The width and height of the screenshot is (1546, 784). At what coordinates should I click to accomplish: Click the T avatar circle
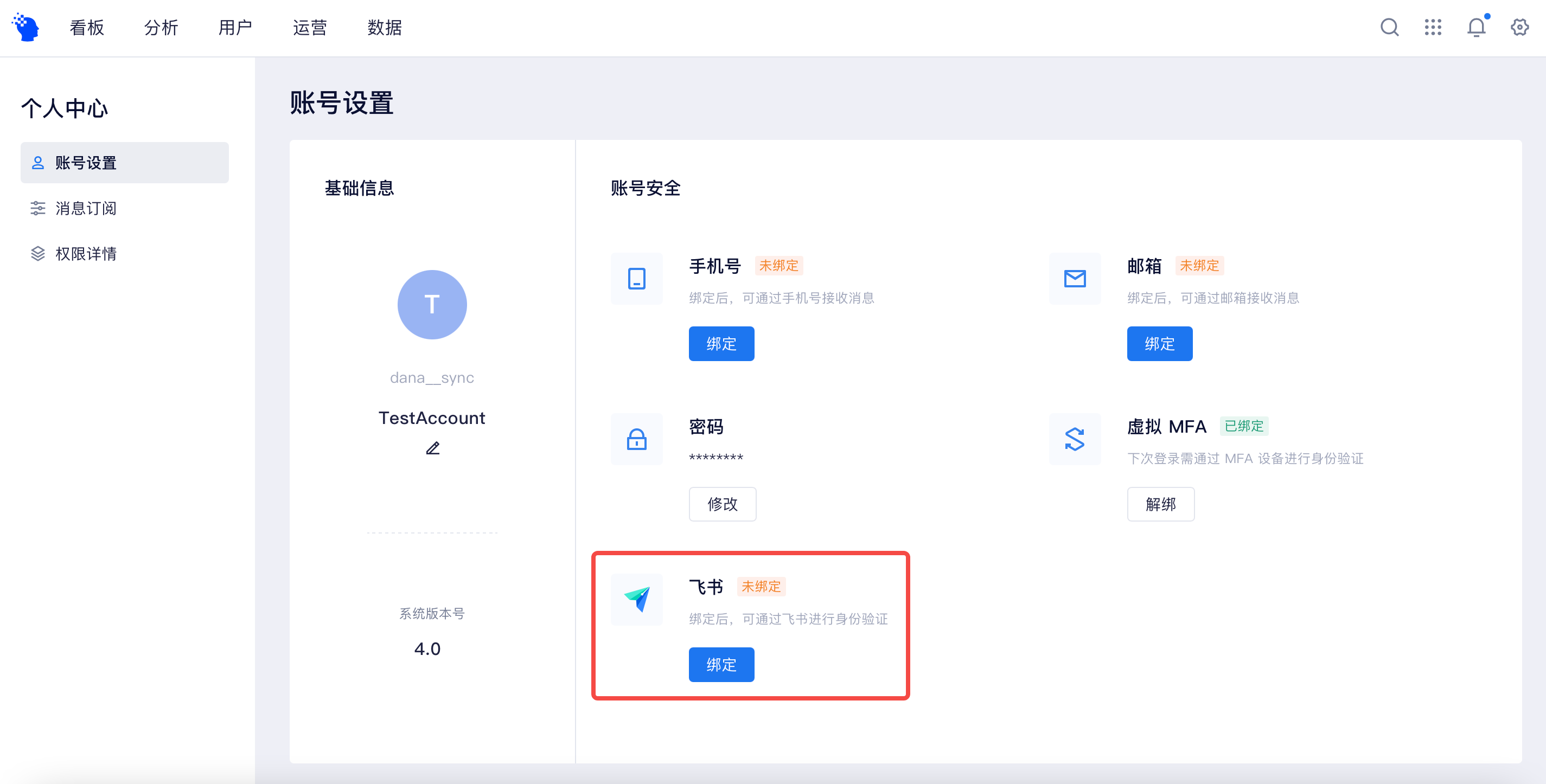432,305
